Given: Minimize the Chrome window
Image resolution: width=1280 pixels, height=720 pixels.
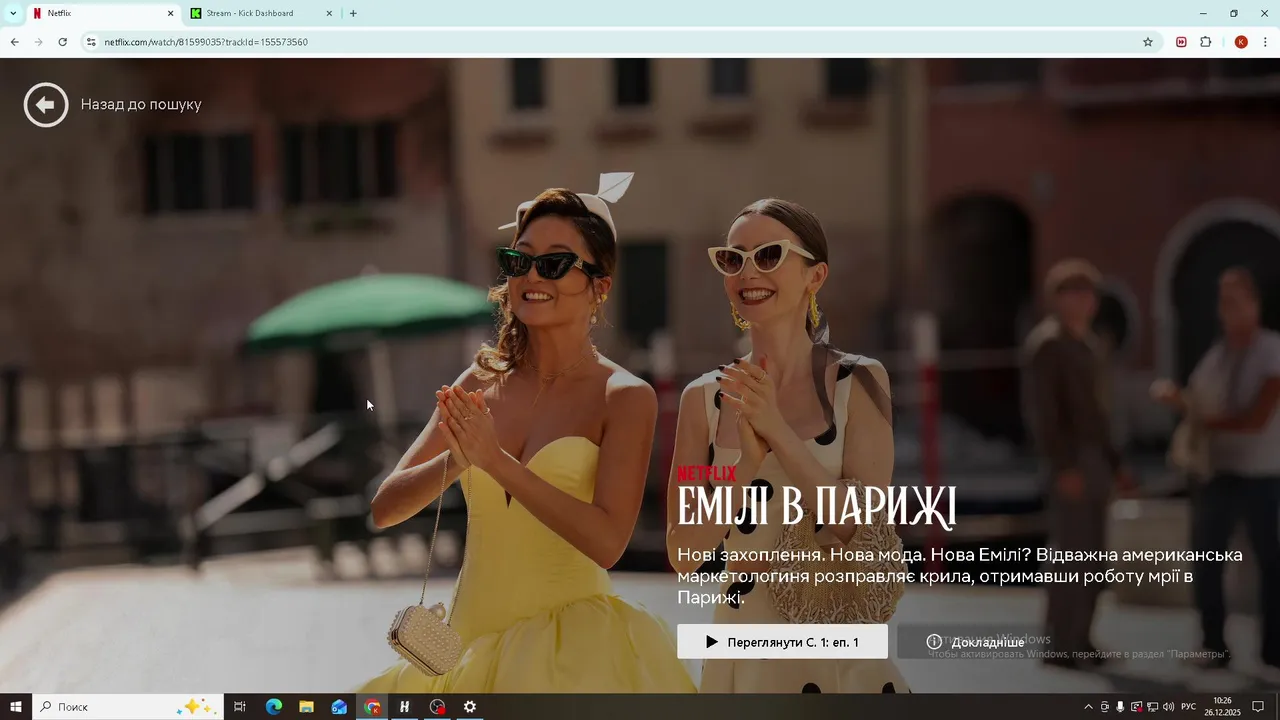Looking at the screenshot, I should (1203, 14).
